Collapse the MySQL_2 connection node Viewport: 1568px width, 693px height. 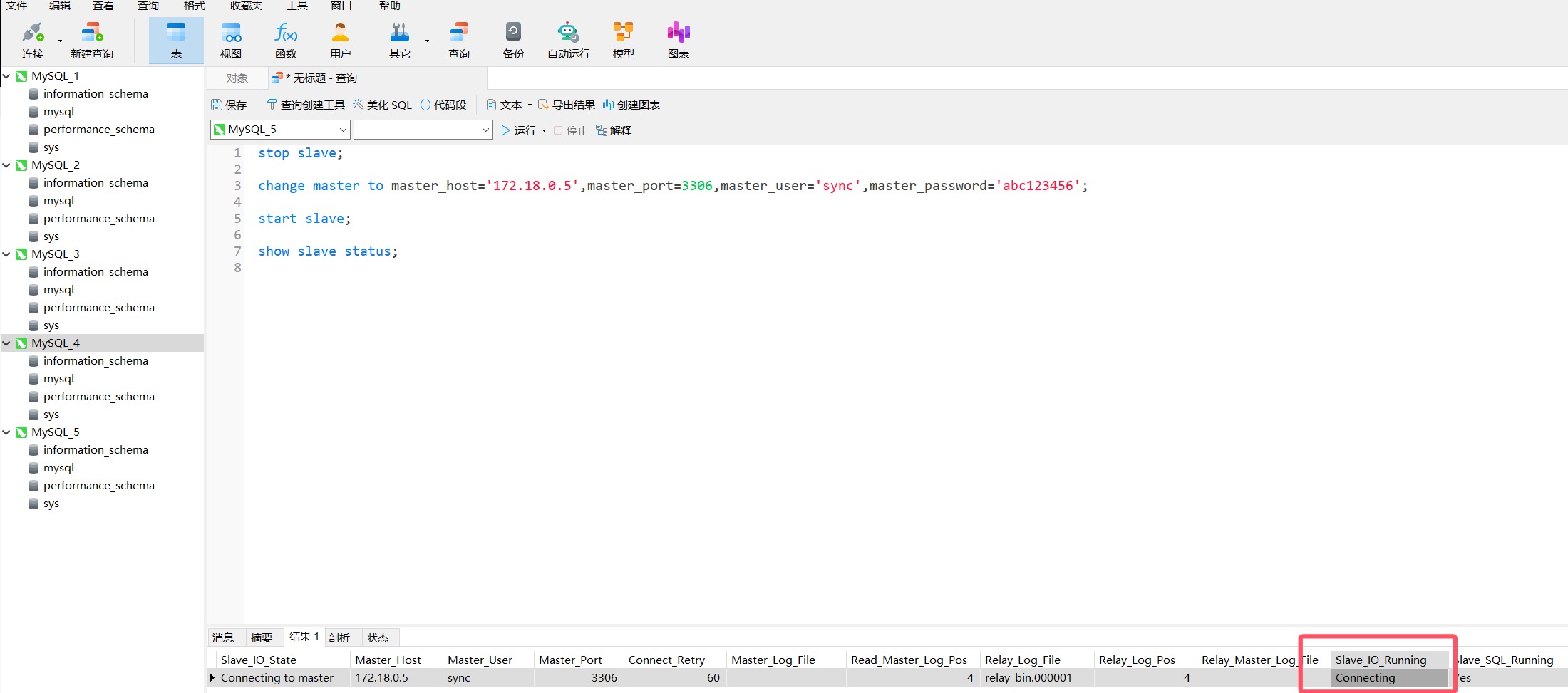tap(6, 165)
